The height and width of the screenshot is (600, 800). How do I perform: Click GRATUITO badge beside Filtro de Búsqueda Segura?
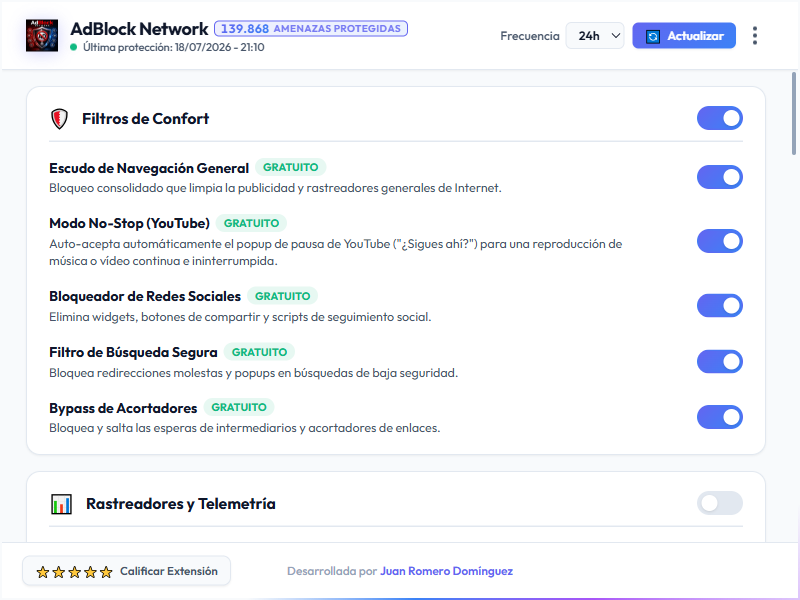pyautogui.click(x=259, y=352)
